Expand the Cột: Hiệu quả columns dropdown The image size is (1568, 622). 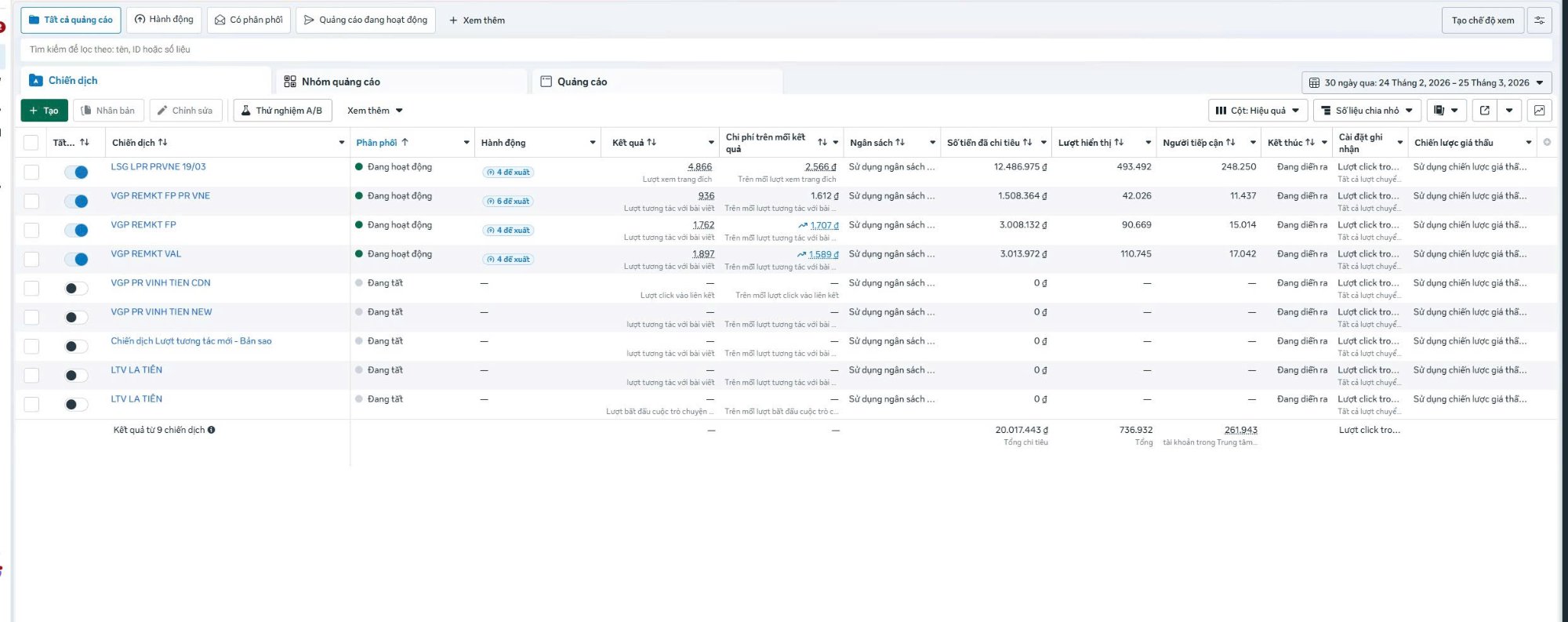coord(1258,111)
